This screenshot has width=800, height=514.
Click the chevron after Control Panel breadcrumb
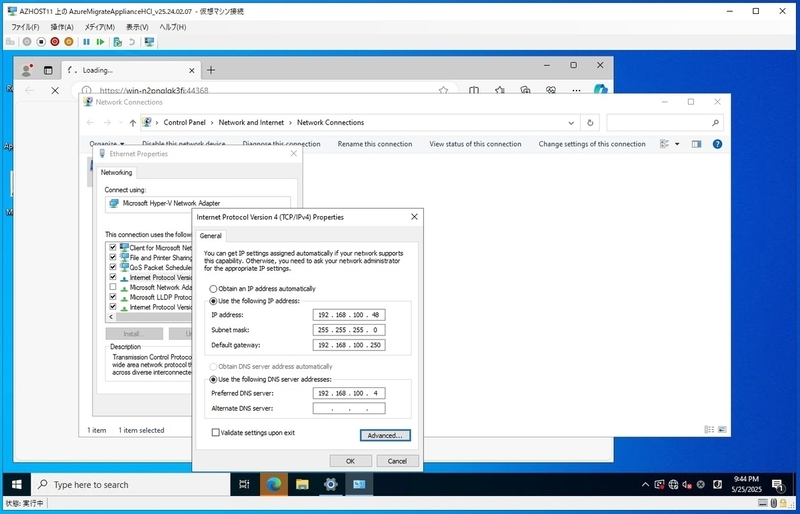212,123
